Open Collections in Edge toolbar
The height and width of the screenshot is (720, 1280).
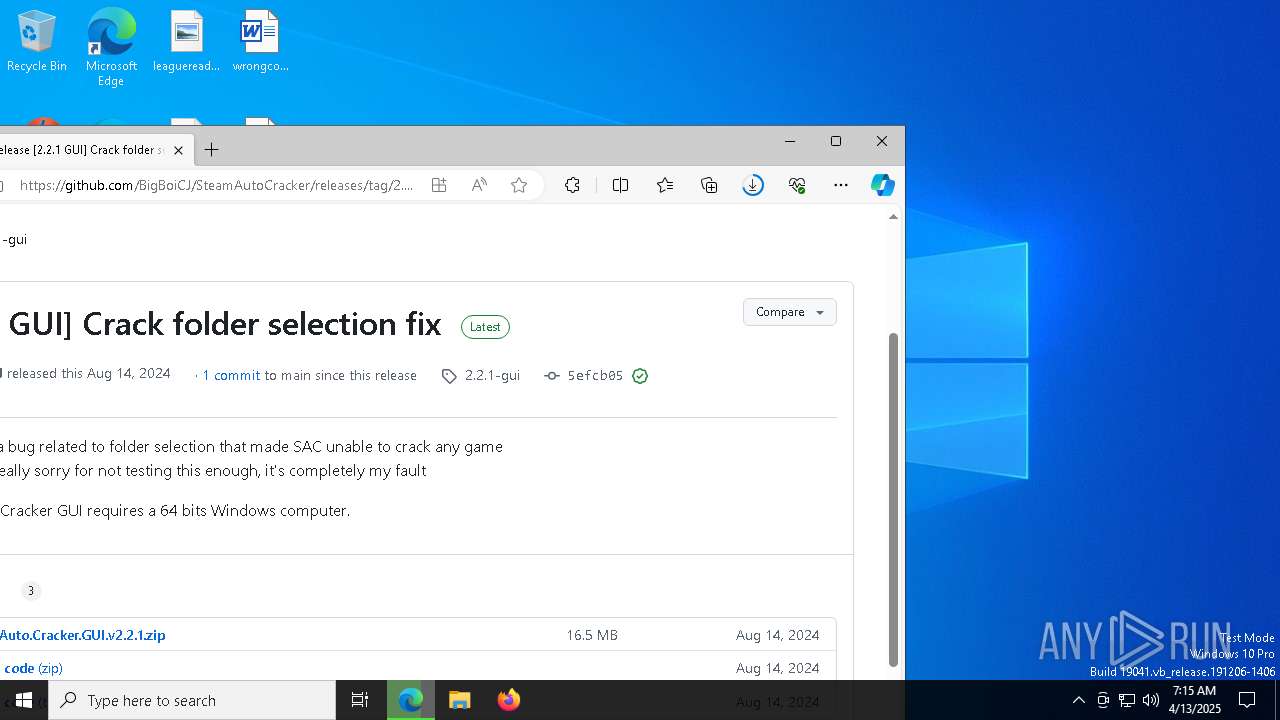[x=709, y=185]
